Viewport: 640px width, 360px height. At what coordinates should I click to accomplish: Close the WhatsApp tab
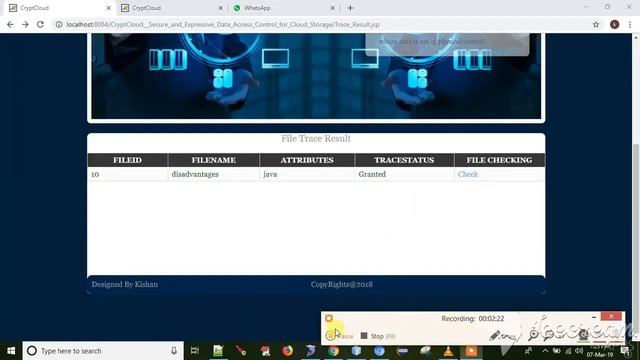[332, 8]
